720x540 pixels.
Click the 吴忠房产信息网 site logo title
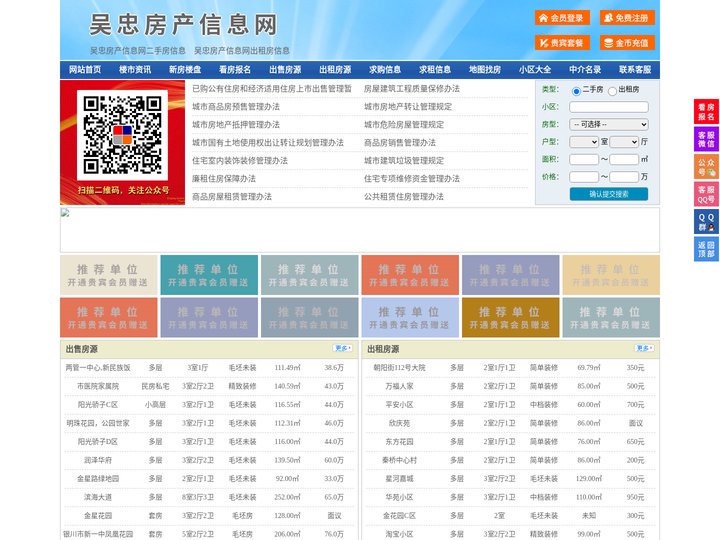coord(183,24)
